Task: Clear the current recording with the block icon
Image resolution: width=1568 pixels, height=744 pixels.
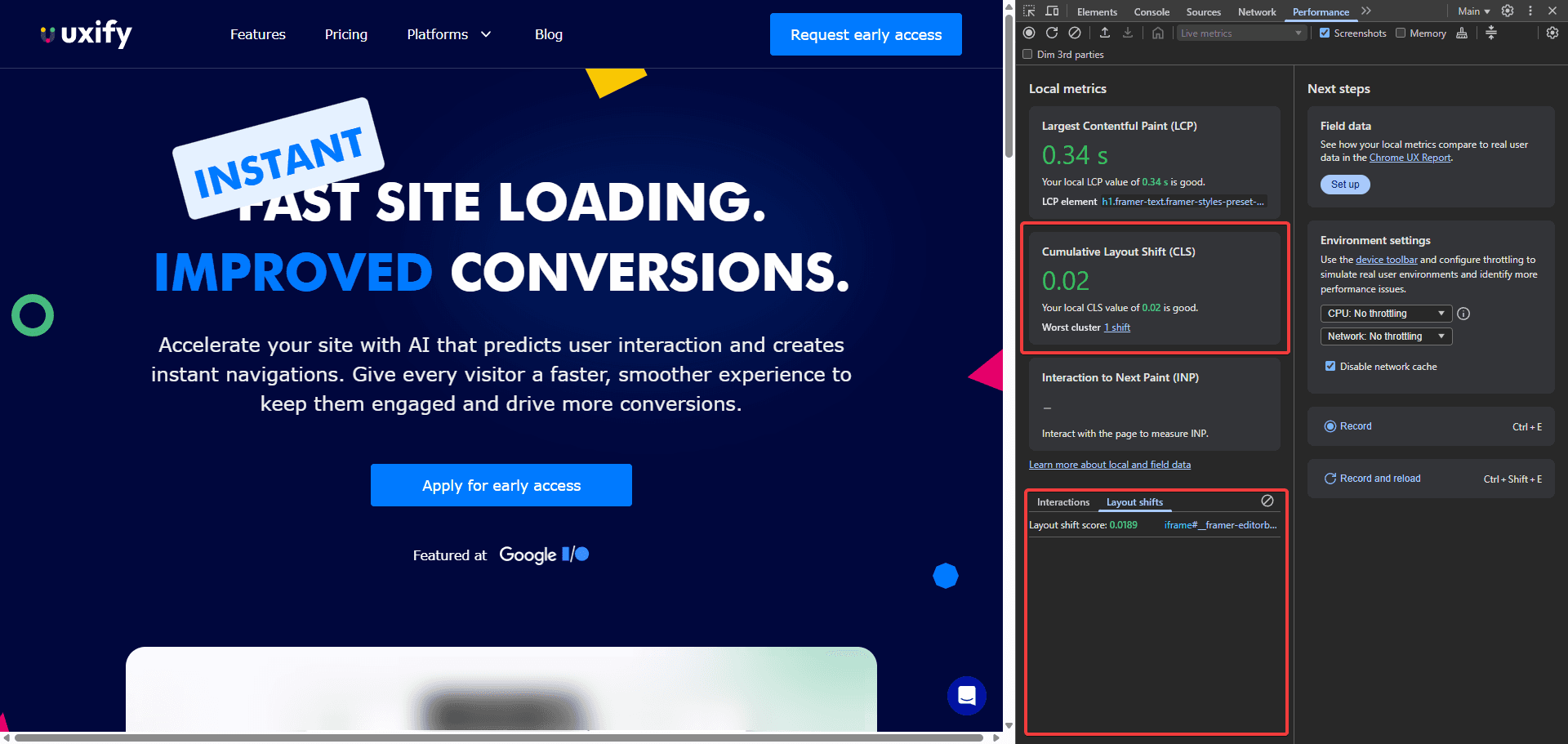Action: 1075,33
